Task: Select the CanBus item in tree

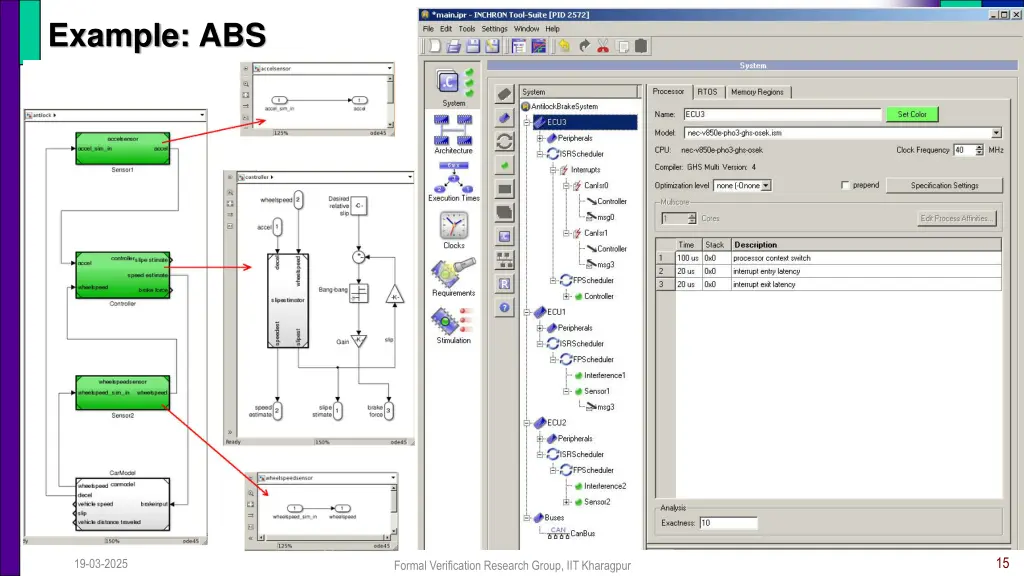Action: (x=583, y=534)
